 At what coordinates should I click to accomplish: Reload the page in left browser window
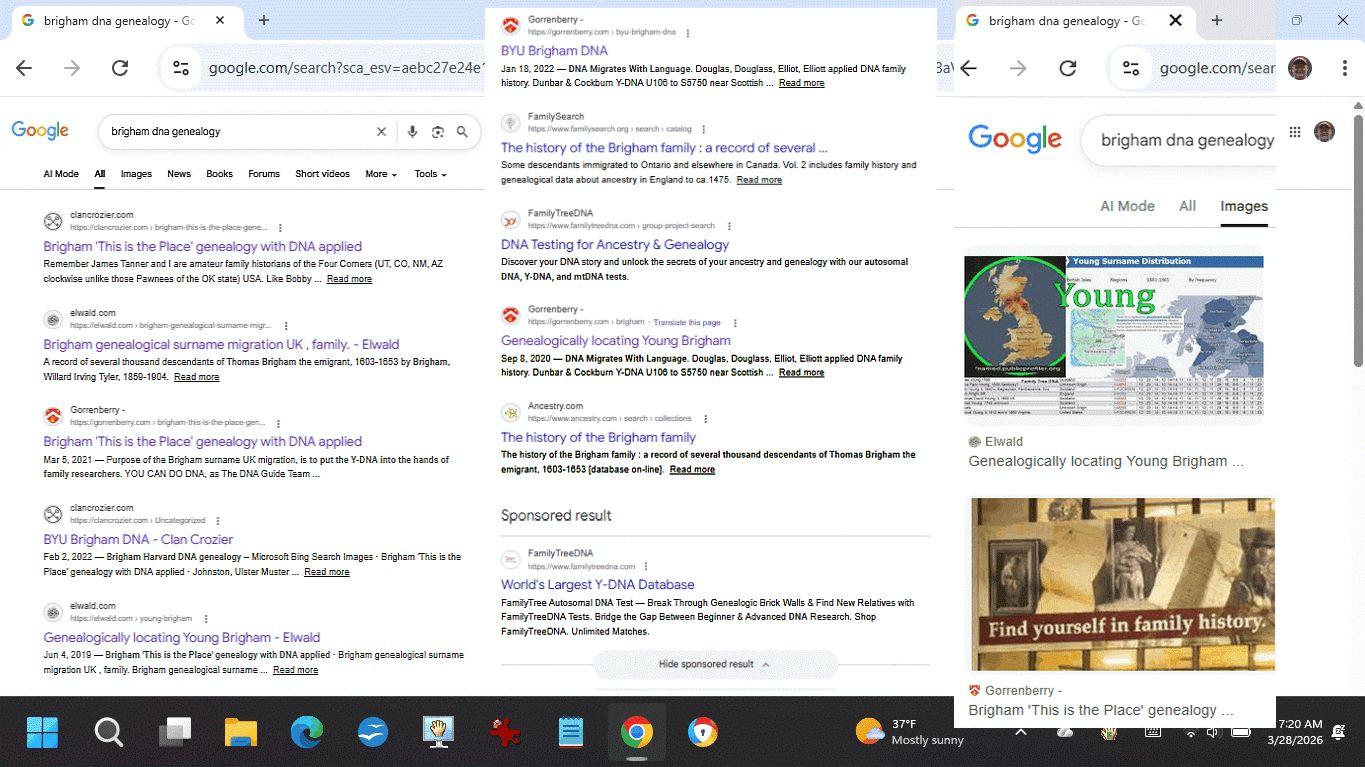pos(120,68)
